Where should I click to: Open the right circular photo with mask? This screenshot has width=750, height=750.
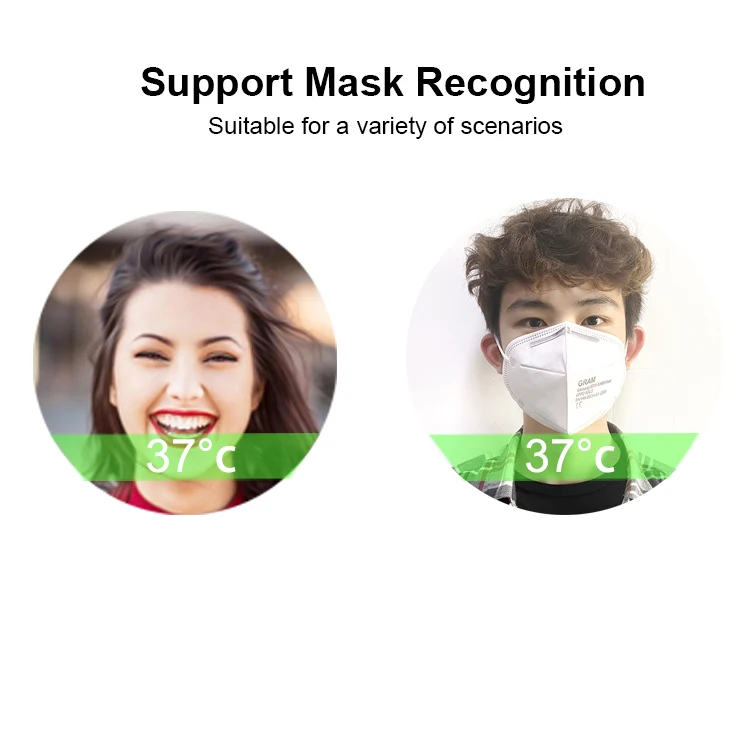565,357
